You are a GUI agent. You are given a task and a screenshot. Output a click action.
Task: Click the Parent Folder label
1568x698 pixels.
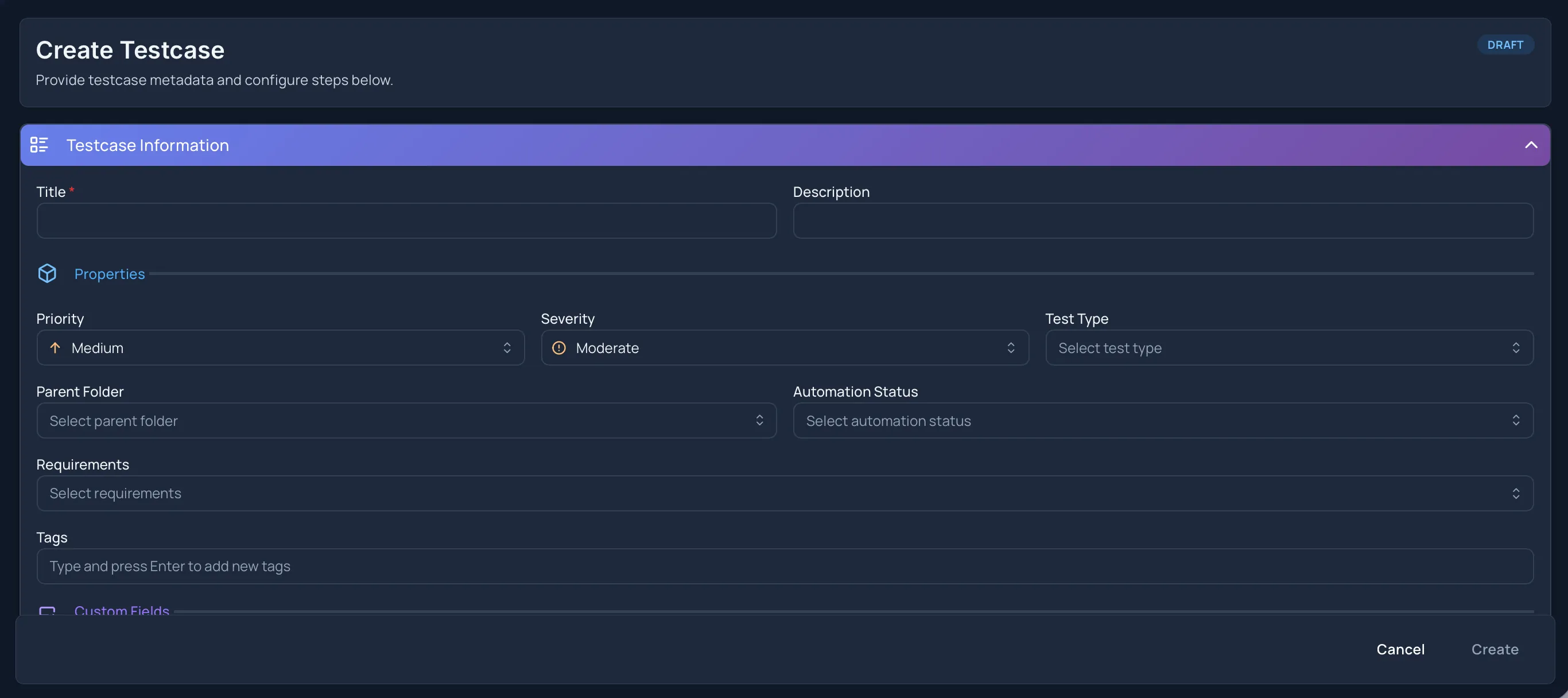point(80,391)
